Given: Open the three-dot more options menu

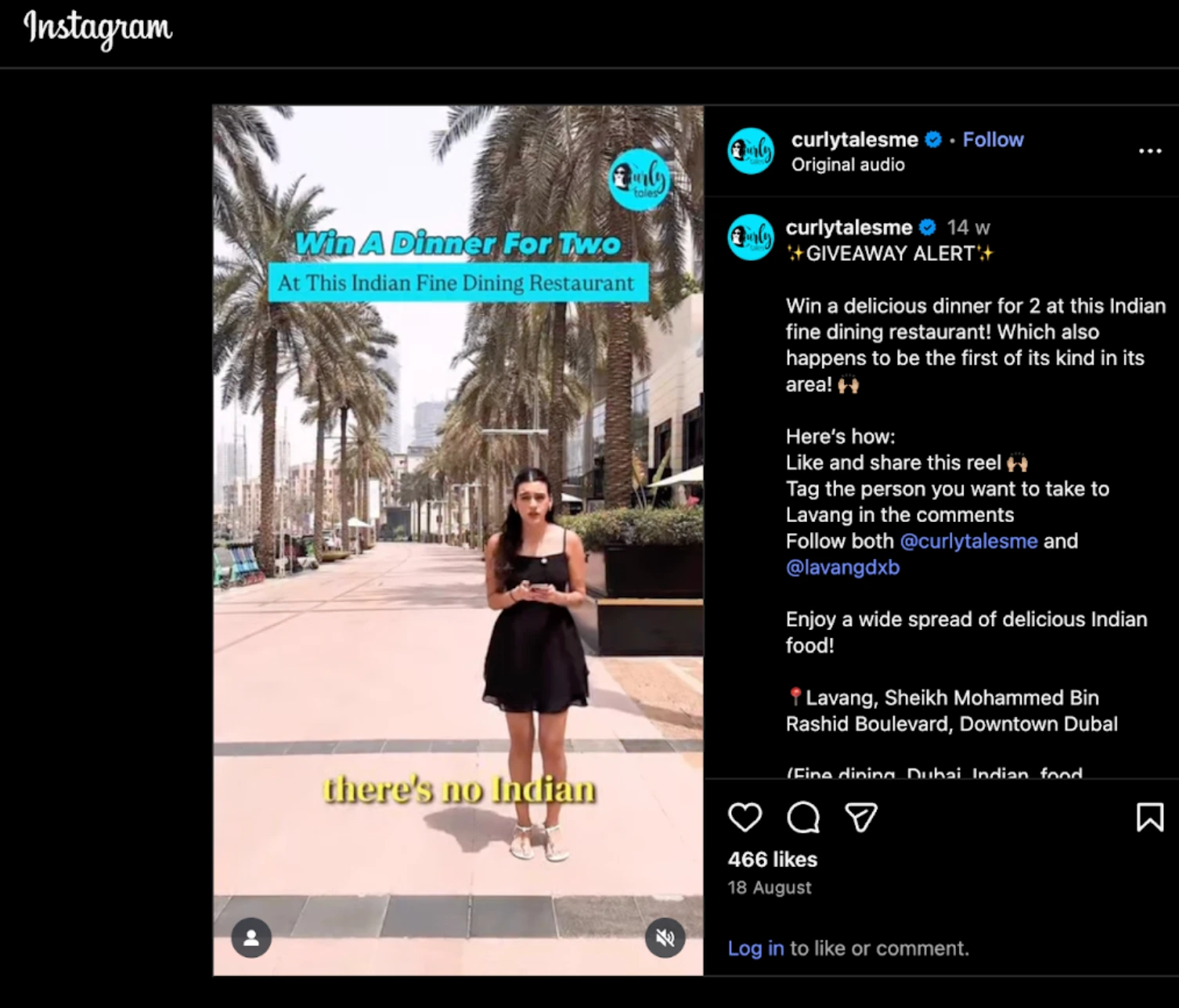Looking at the screenshot, I should (1149, 151).
